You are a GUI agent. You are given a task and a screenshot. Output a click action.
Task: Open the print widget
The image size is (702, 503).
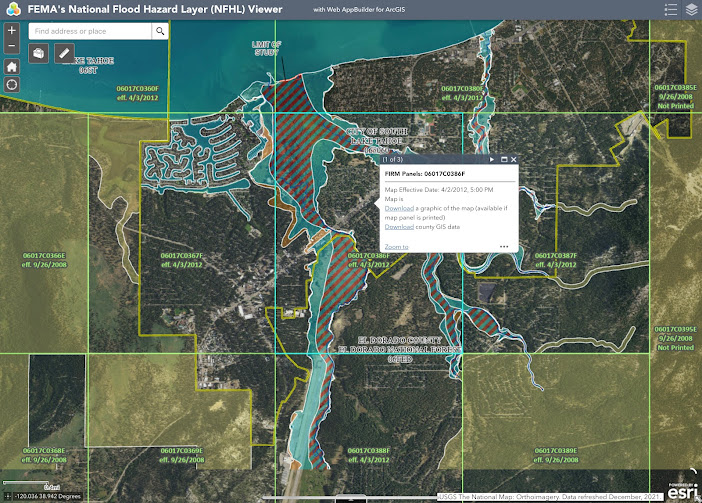(39, 53)
